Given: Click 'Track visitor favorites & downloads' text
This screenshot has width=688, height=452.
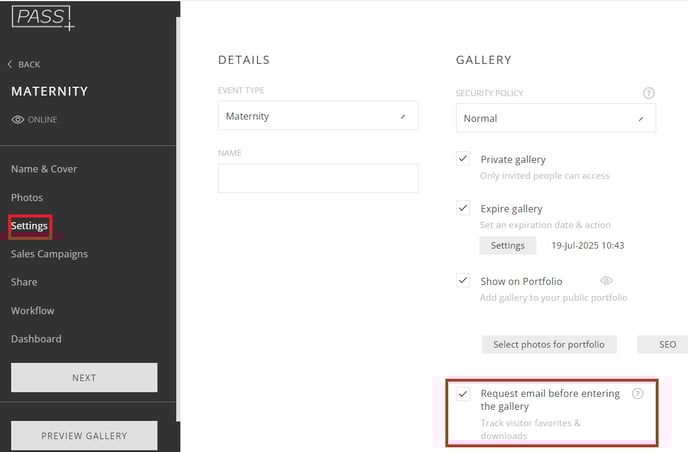Looking at the screenshot, I should [x=530, y=429].
